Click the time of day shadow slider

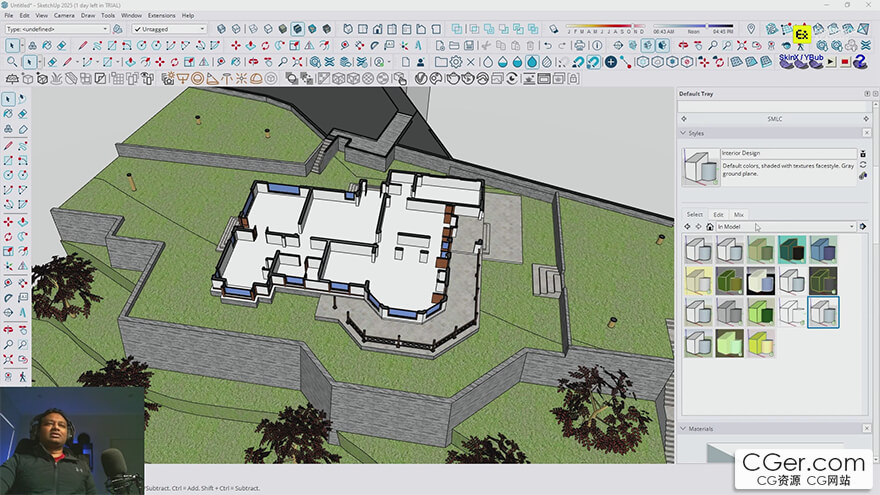(x=693, y=26)
